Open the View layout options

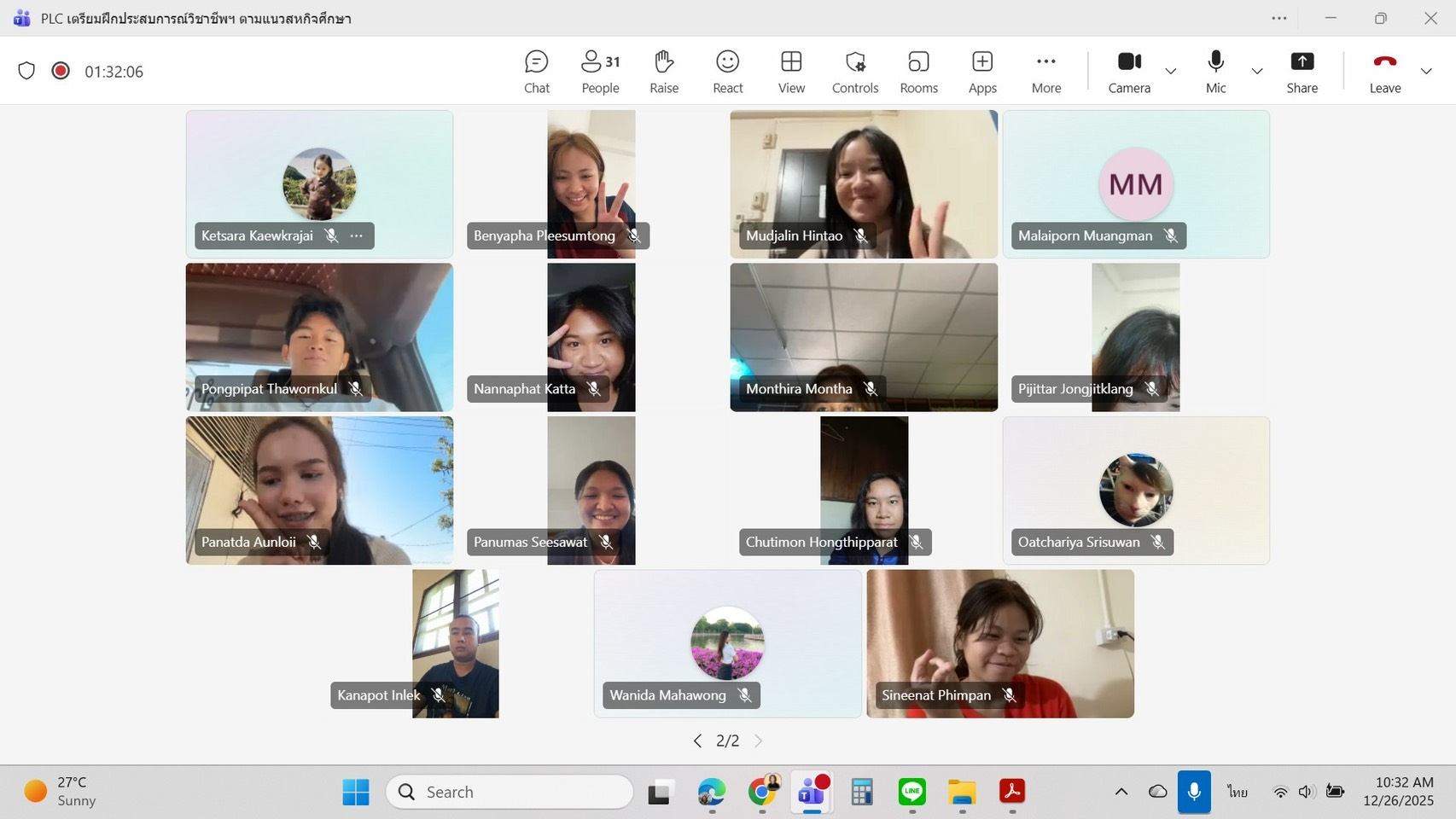tap(791, 72)
